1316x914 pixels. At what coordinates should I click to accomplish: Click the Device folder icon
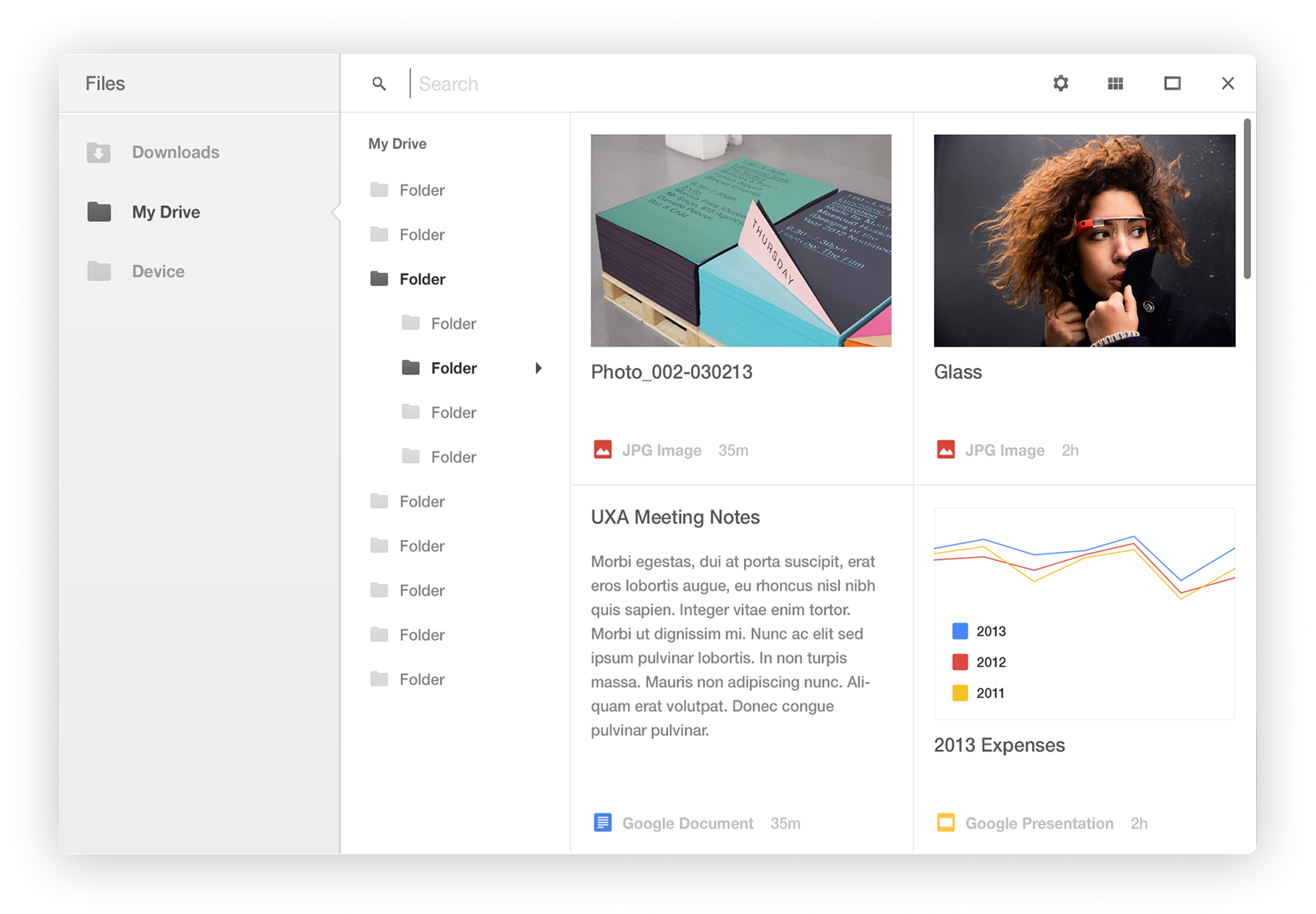coord(99,271)
